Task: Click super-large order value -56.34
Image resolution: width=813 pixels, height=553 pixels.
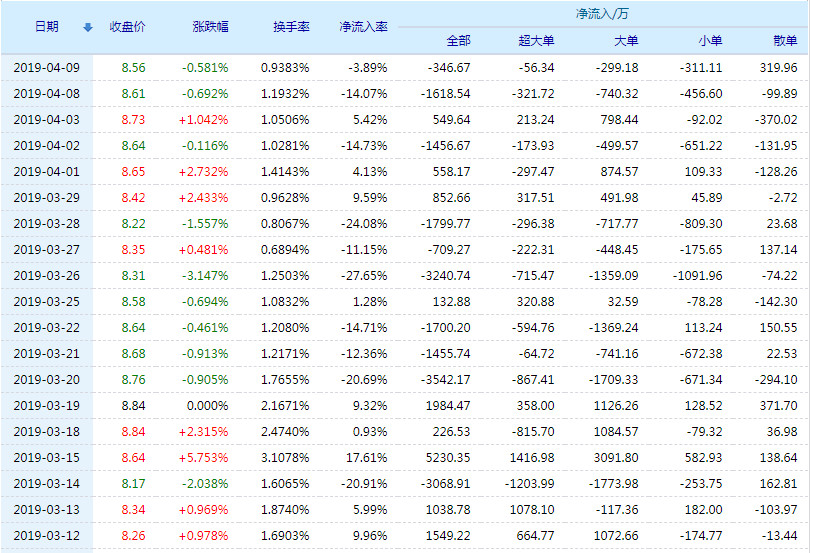Action: pos(536,68)
